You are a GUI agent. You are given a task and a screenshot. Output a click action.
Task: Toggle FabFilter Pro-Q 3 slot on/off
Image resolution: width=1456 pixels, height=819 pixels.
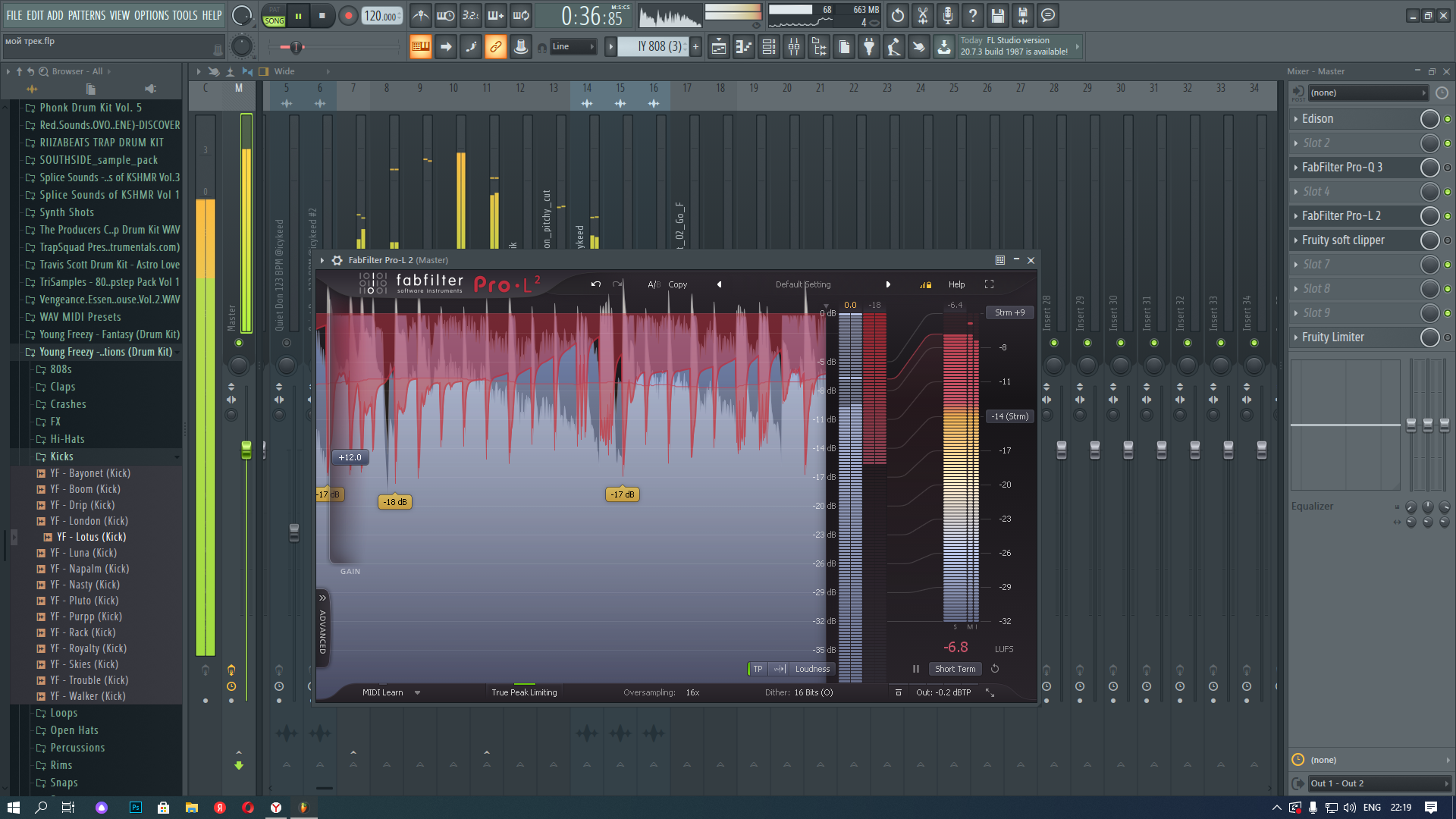[1447, 168]
